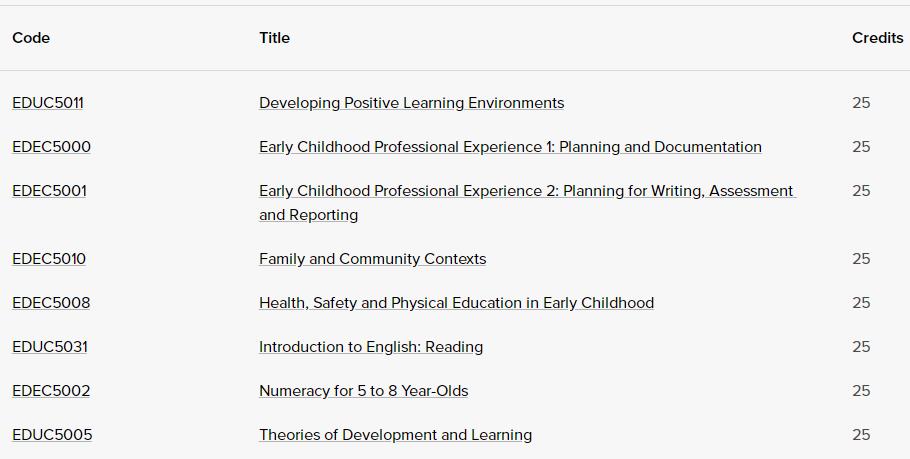Viewport: 910px width, 459px height.
Task: Click the Title column header
Action: pos(274,38)
